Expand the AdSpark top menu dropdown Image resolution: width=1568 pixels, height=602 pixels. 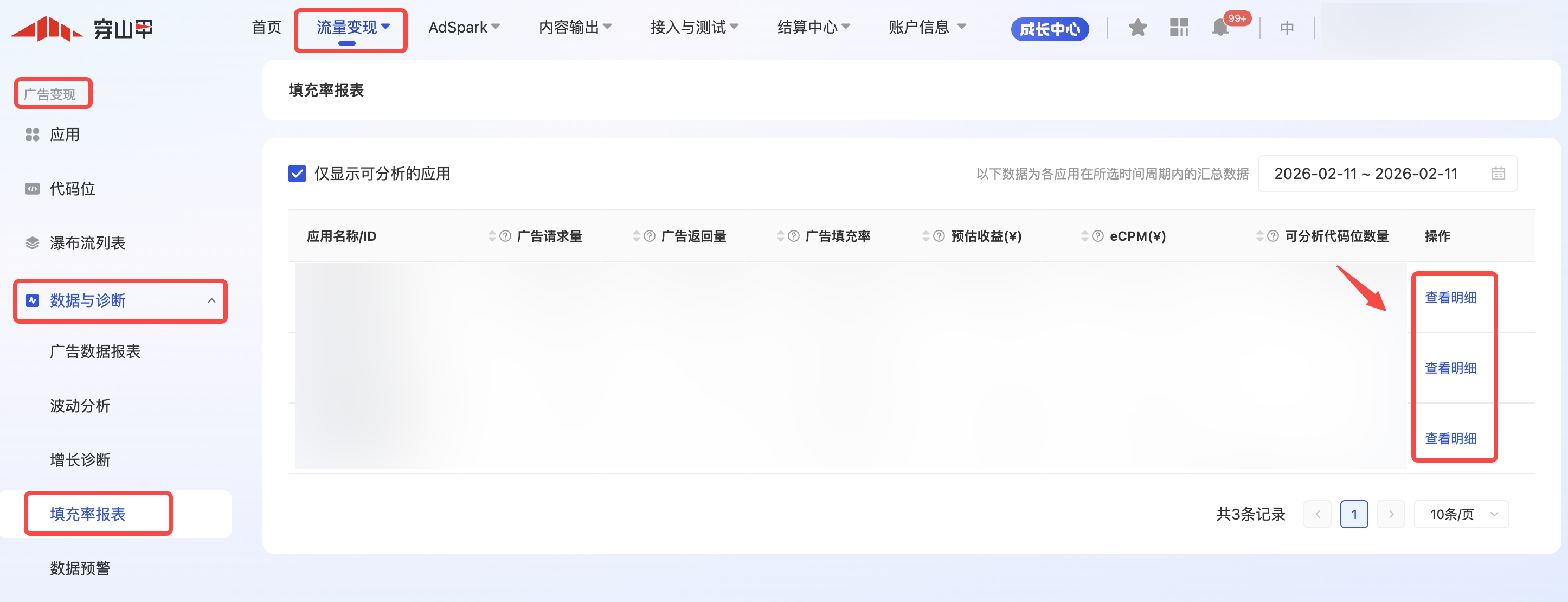click(x=464, y=28)
